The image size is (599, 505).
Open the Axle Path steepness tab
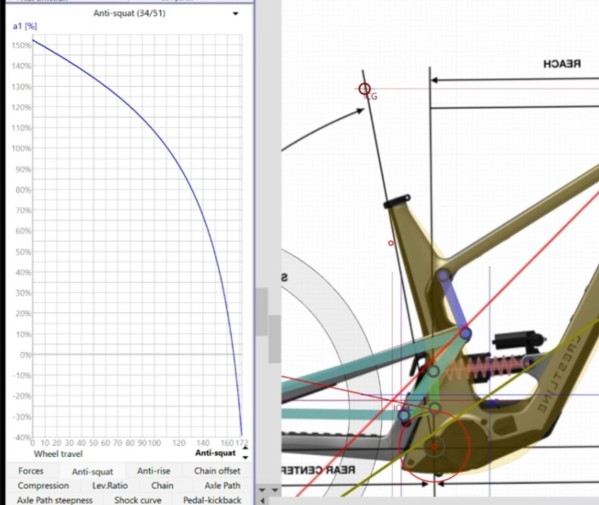pyautogui.click(x=55, y=500)
